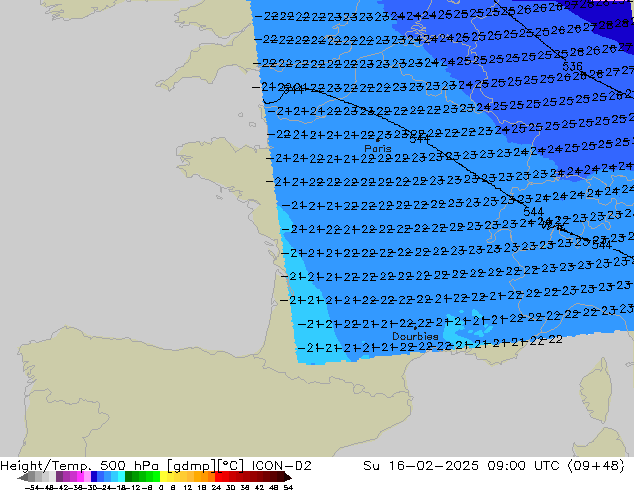Select the cyan legend swatch near -18
634x490 pixels.
pyautogui.click(x=121, y=477)
